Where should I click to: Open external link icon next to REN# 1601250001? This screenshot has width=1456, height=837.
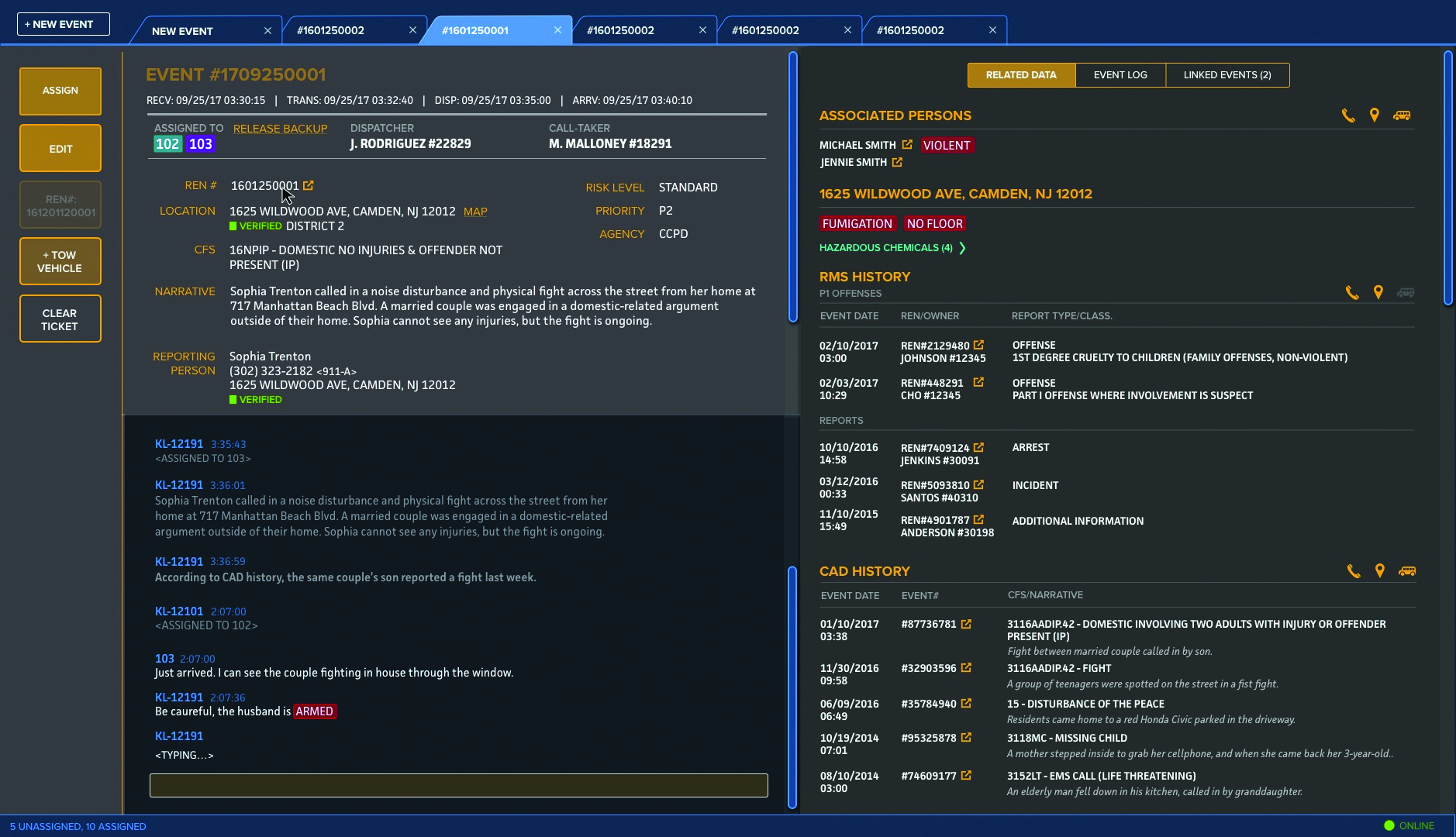pyautogui.click(x=309, y=186)
